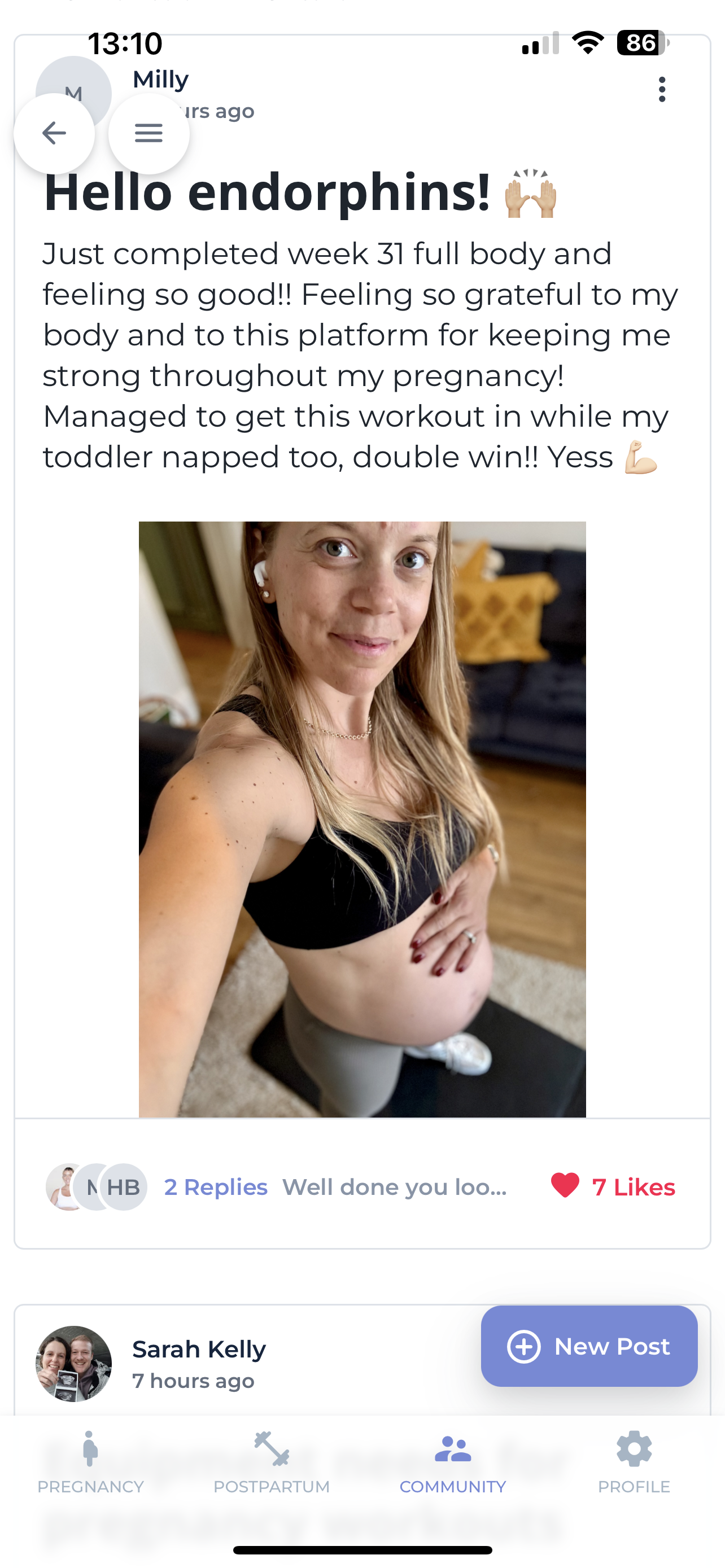Image resolution: width=725 pixels, height=1568 pixels.
Task: Tap the plus icon in New Post
Action: coord(523,1346)
